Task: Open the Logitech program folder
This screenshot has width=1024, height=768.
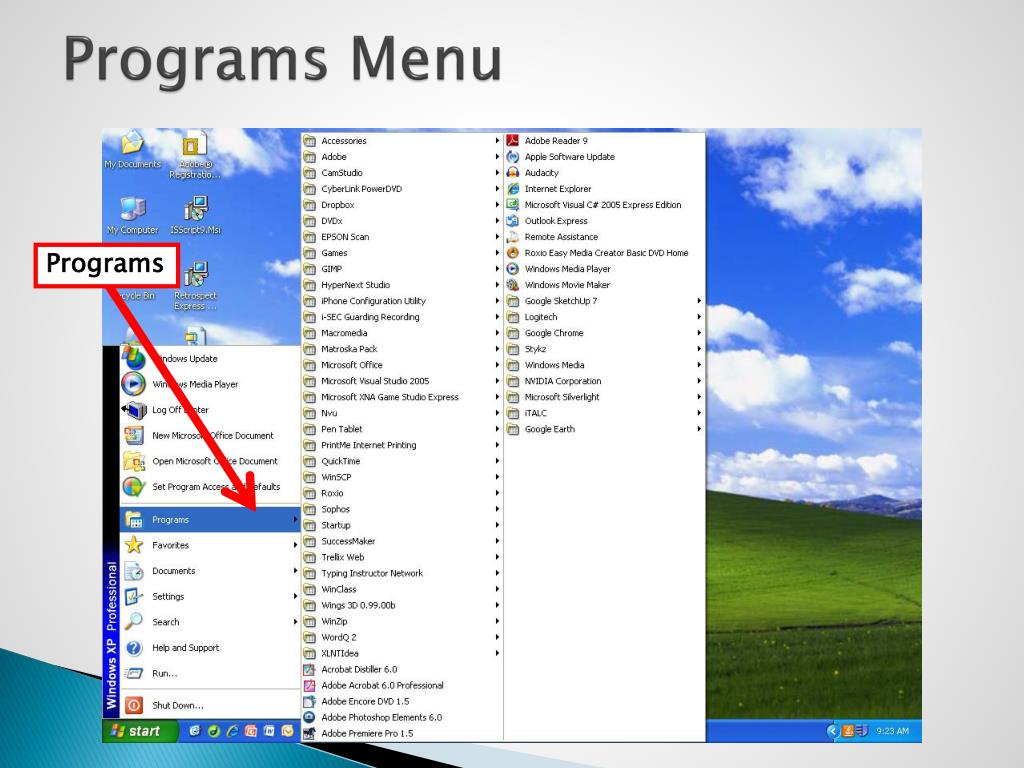Action: [605, 317]
